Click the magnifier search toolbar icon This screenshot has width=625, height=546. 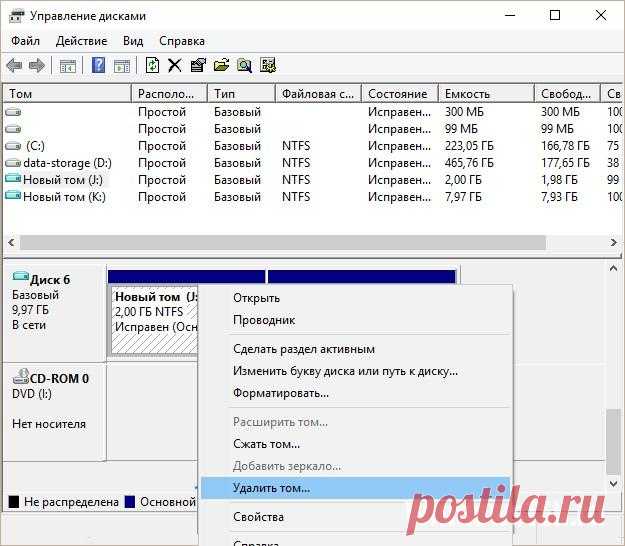coord(244,66)
